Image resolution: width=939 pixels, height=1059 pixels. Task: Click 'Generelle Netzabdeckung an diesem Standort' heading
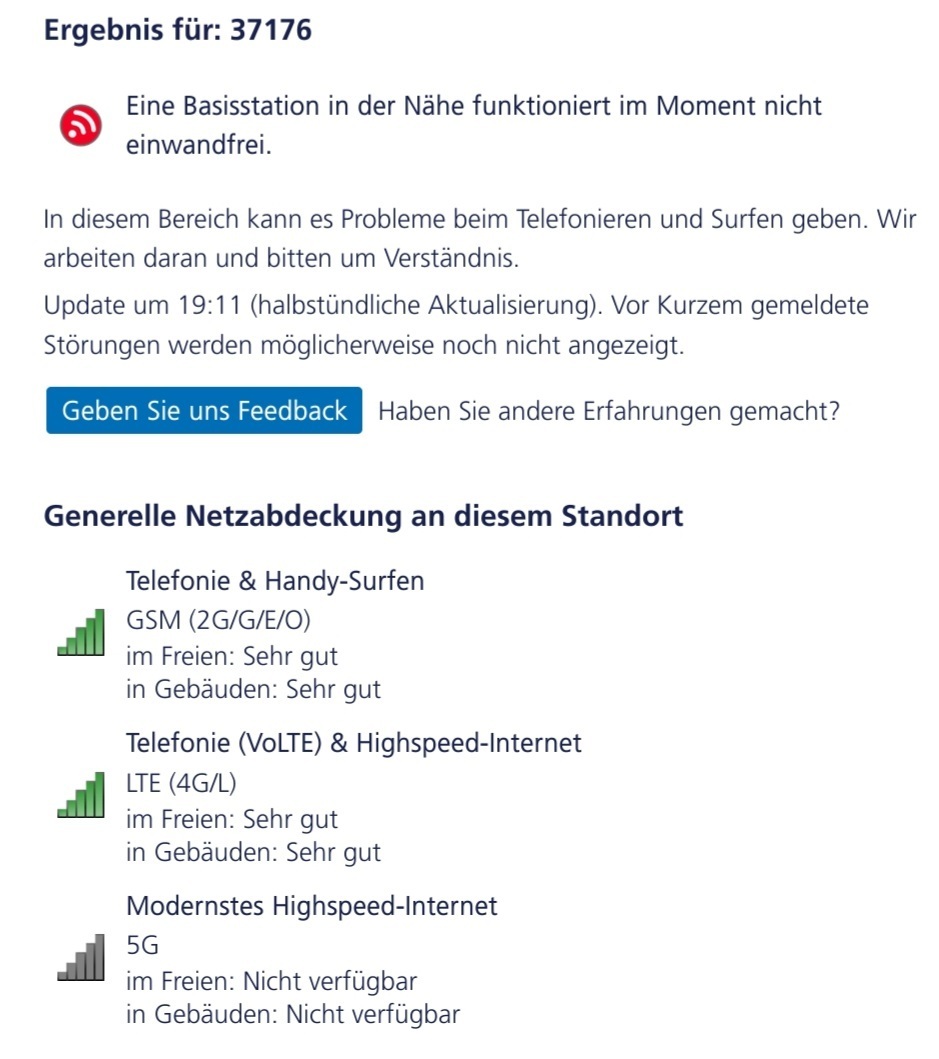(363, 516)
